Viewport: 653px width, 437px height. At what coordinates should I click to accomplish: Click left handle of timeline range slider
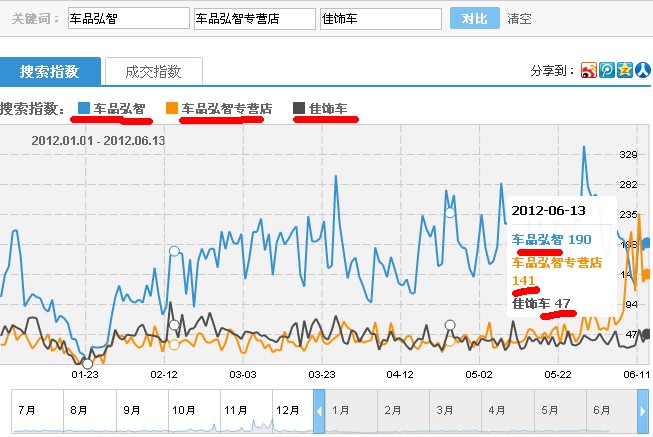pos(319,411)
